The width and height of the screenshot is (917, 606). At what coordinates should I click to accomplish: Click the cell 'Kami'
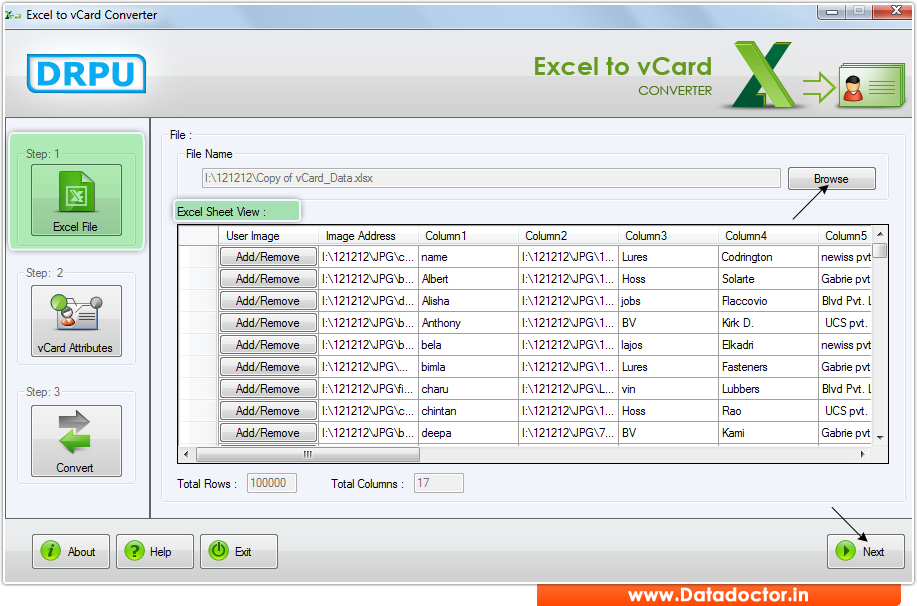pyautogui.click(x=768, y=433)
